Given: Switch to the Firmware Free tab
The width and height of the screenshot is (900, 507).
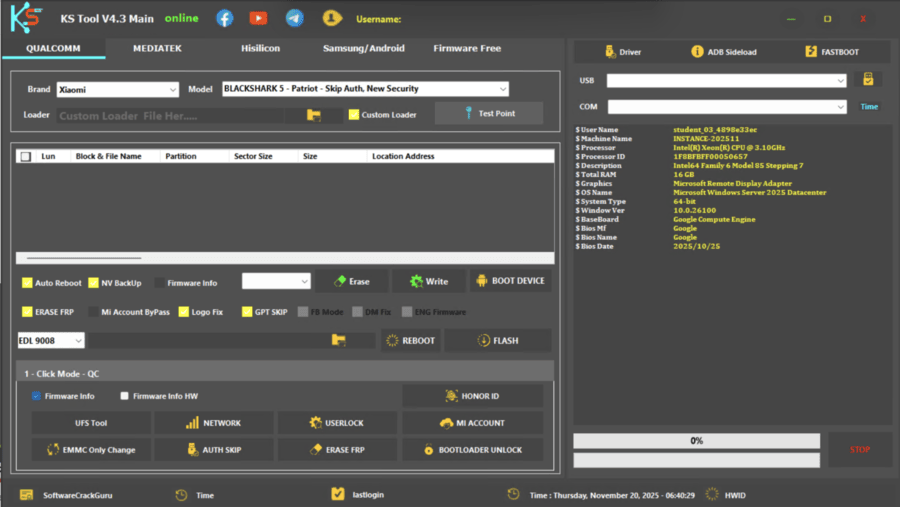Looking at the screenshot, I should [x=467, y=48].
